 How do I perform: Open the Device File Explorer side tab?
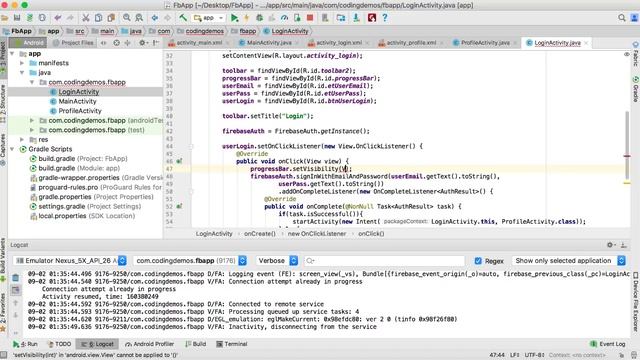[636, 302]
